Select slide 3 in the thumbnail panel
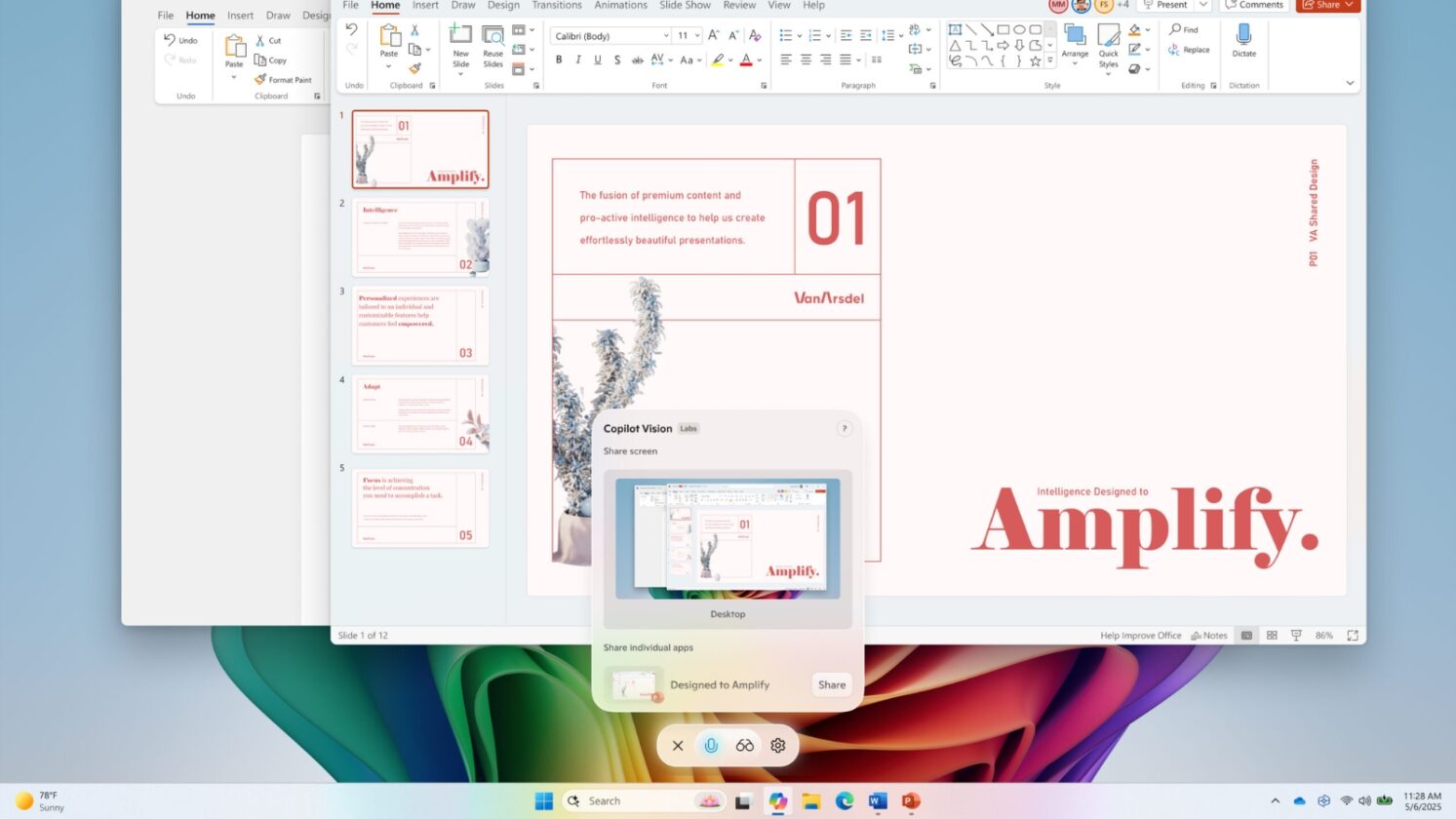This screenshot has width=1456, height=819. point(419,325)
